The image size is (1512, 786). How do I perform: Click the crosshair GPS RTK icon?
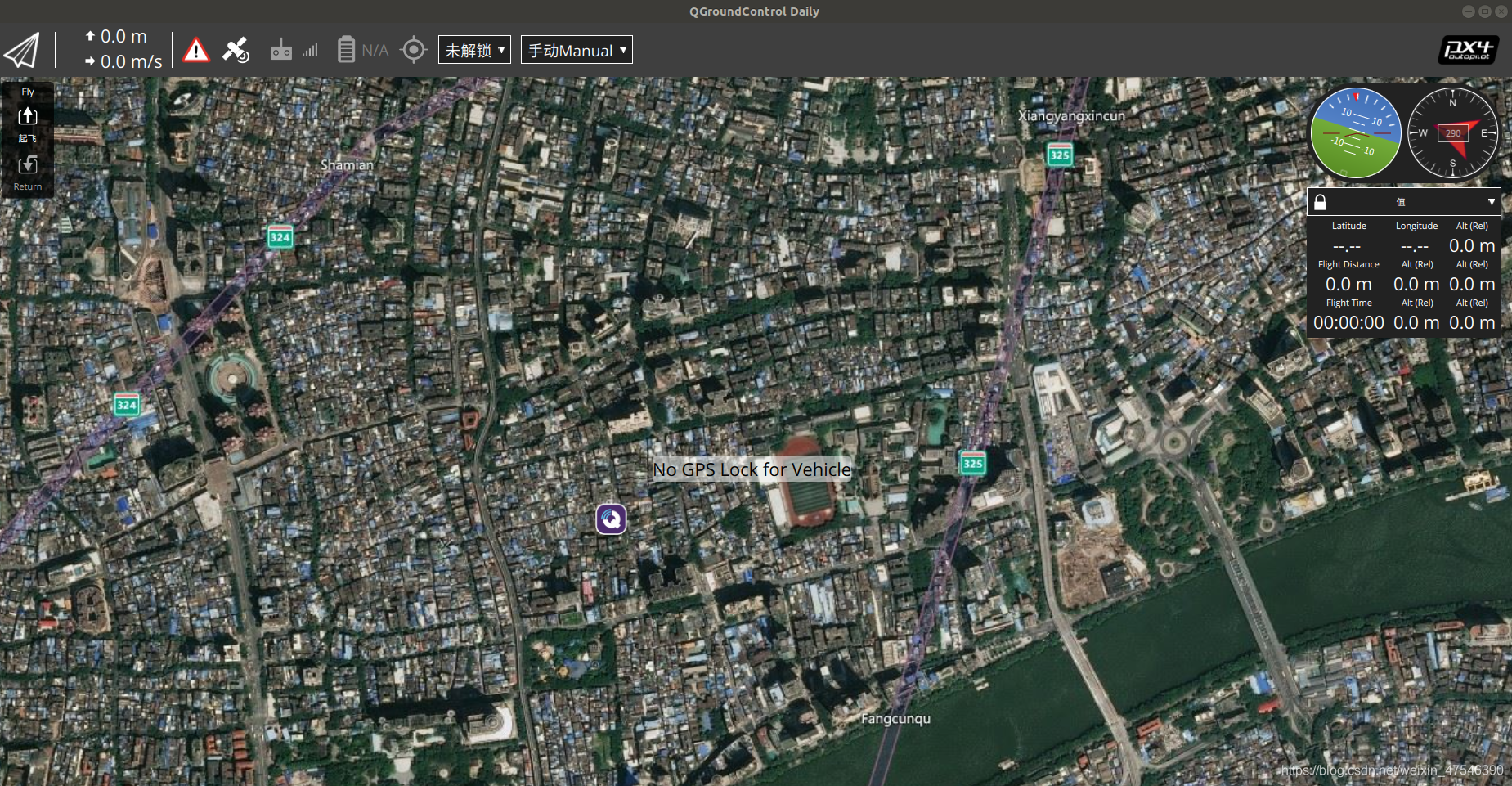(414, 50)
